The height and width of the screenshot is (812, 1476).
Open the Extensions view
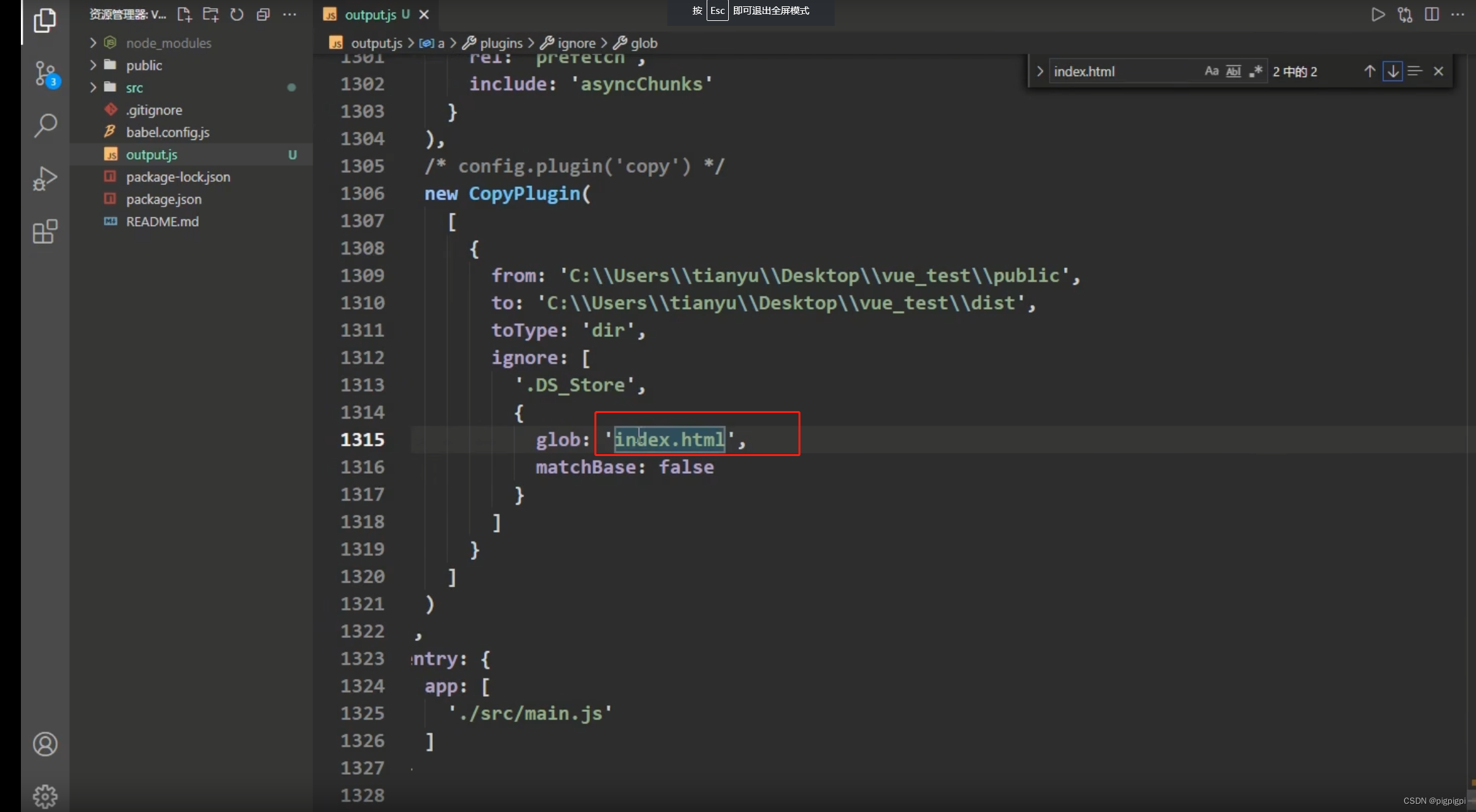point(45,232)
